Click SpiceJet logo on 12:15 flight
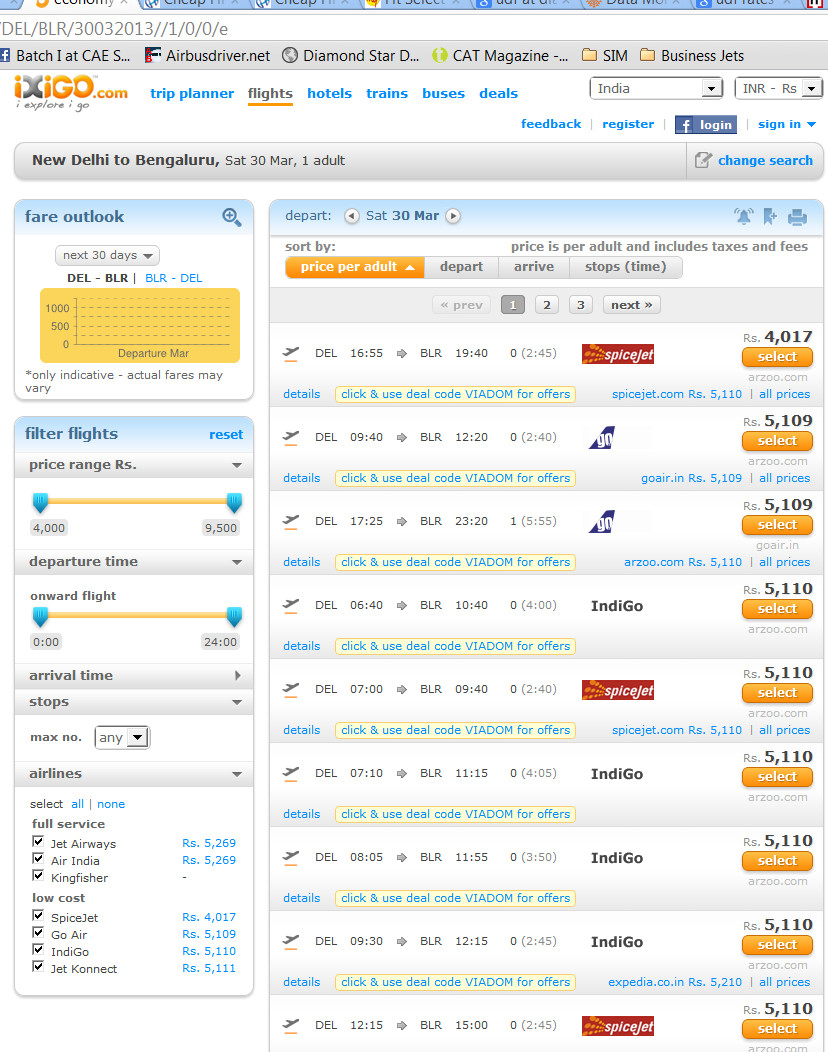 coord(617,1027)
